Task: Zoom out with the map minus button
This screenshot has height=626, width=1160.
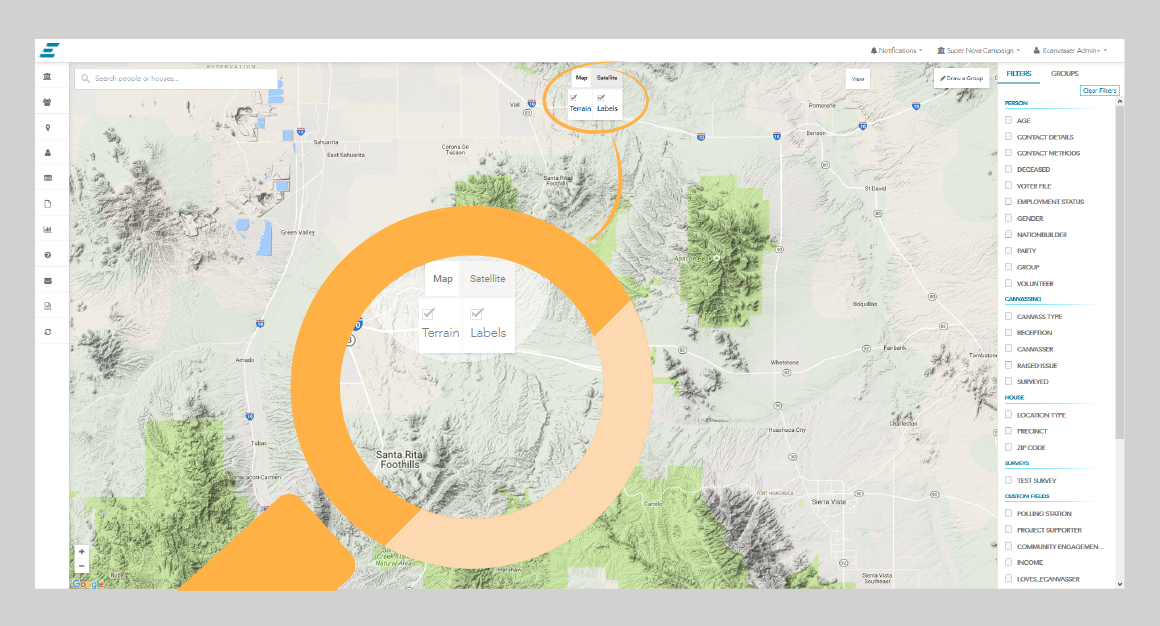Action: (81, 567)
